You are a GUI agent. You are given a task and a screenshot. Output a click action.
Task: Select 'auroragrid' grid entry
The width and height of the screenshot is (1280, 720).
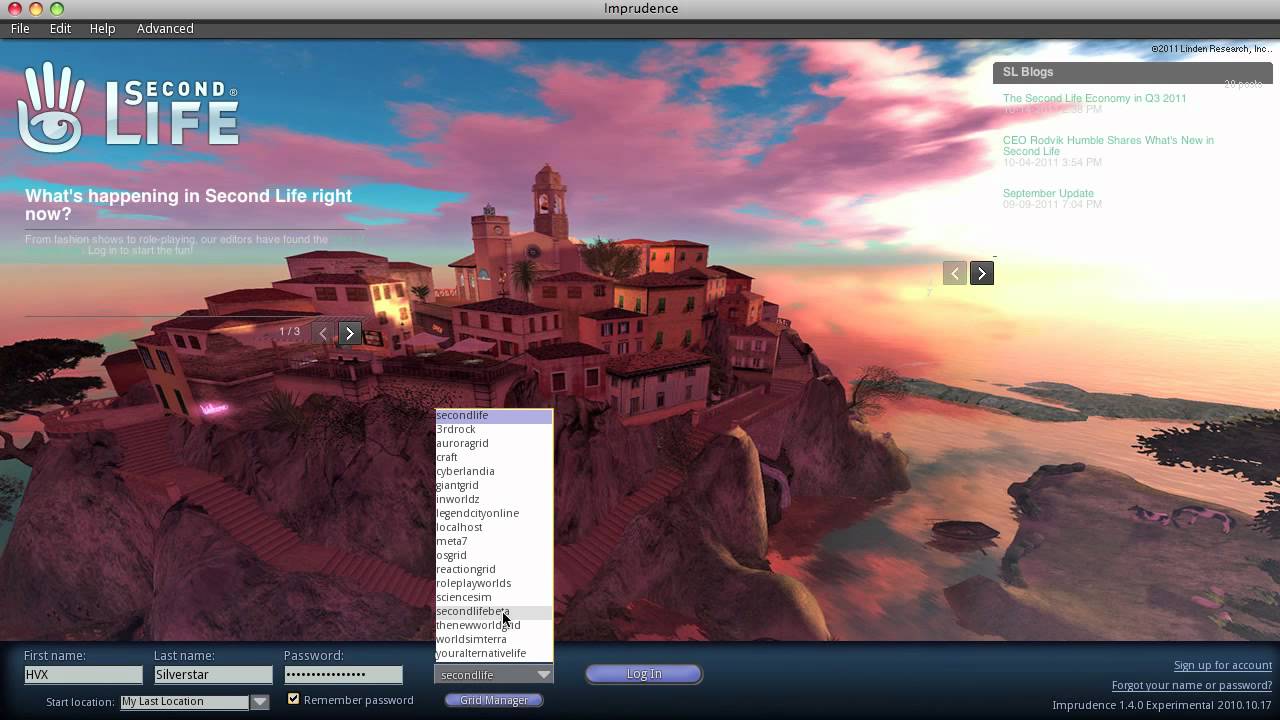493,443
